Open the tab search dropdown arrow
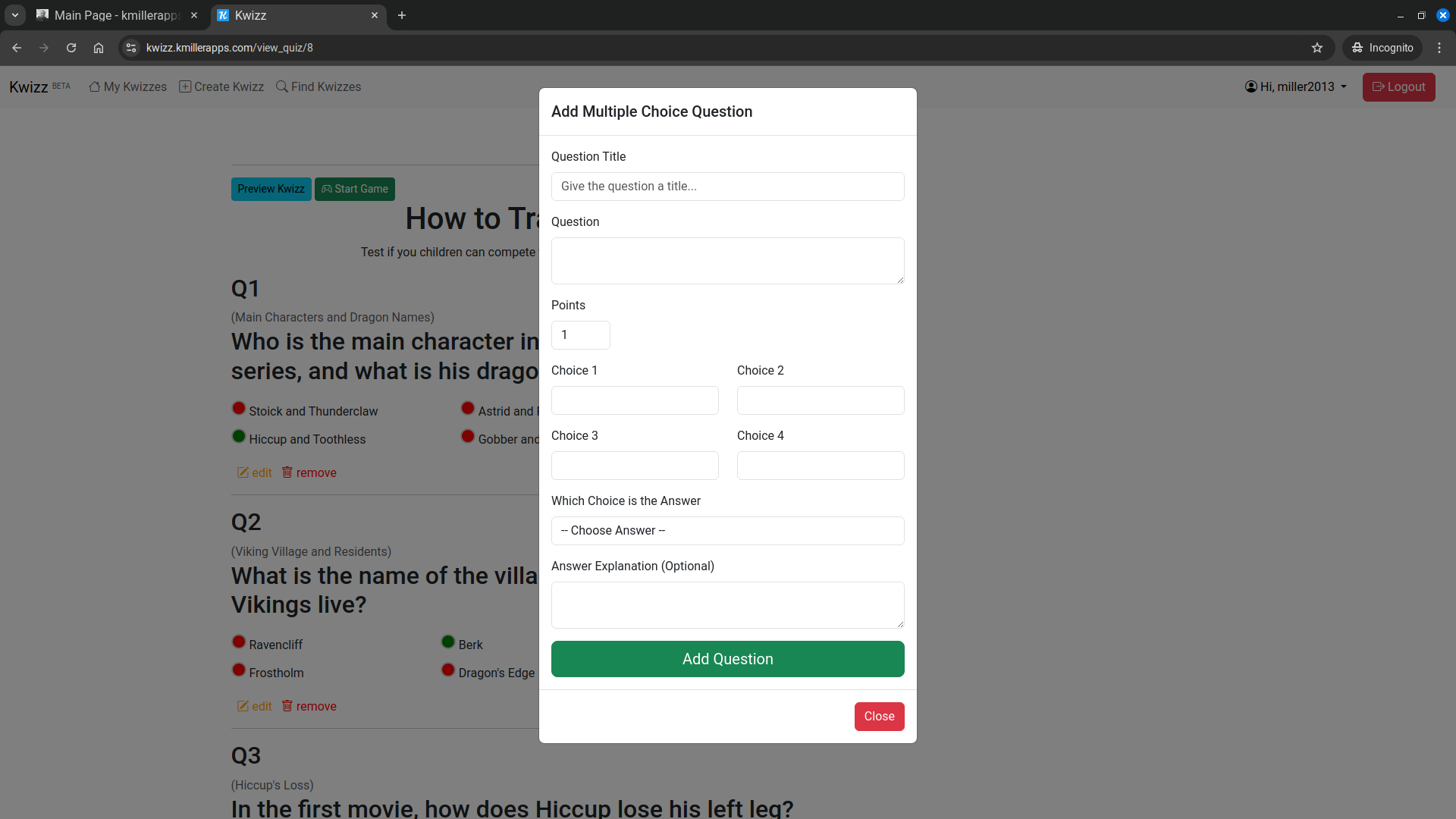 pyautogui.click(x=15, y=15)
